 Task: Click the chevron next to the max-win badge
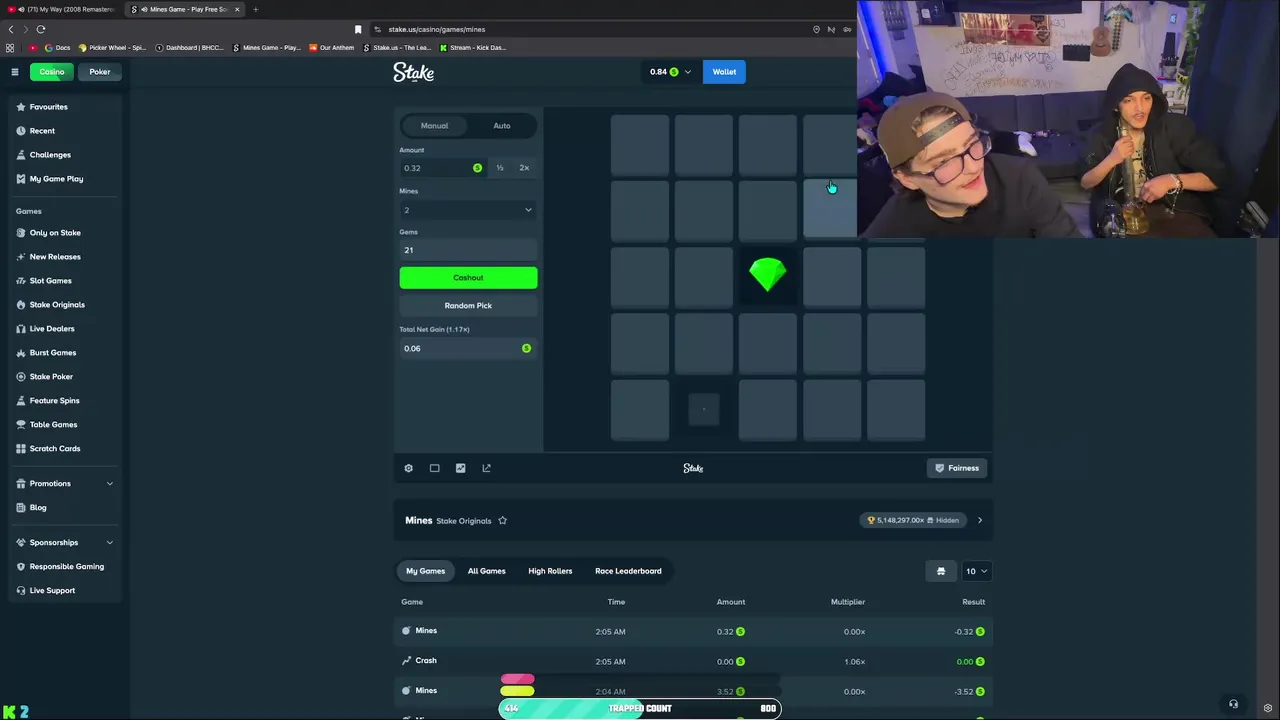click(979, 521)
